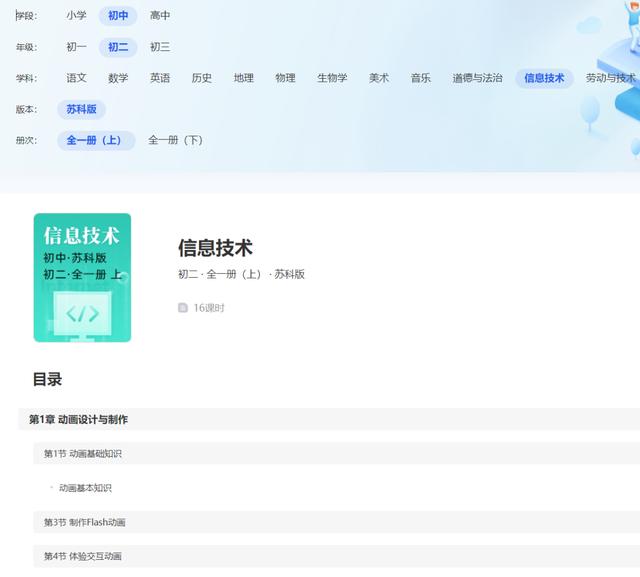Select the 信息技术 subject
This screenshot has height=577, width=640.
pos(544,78)
